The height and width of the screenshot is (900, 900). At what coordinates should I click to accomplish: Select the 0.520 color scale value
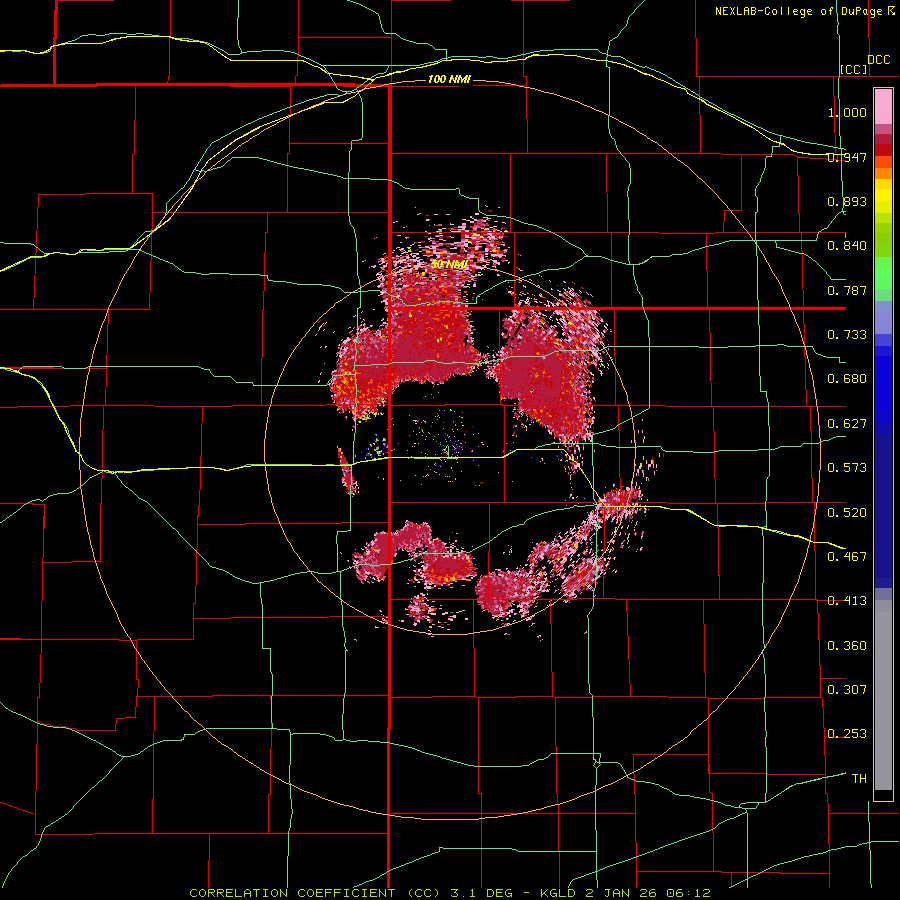847,512
